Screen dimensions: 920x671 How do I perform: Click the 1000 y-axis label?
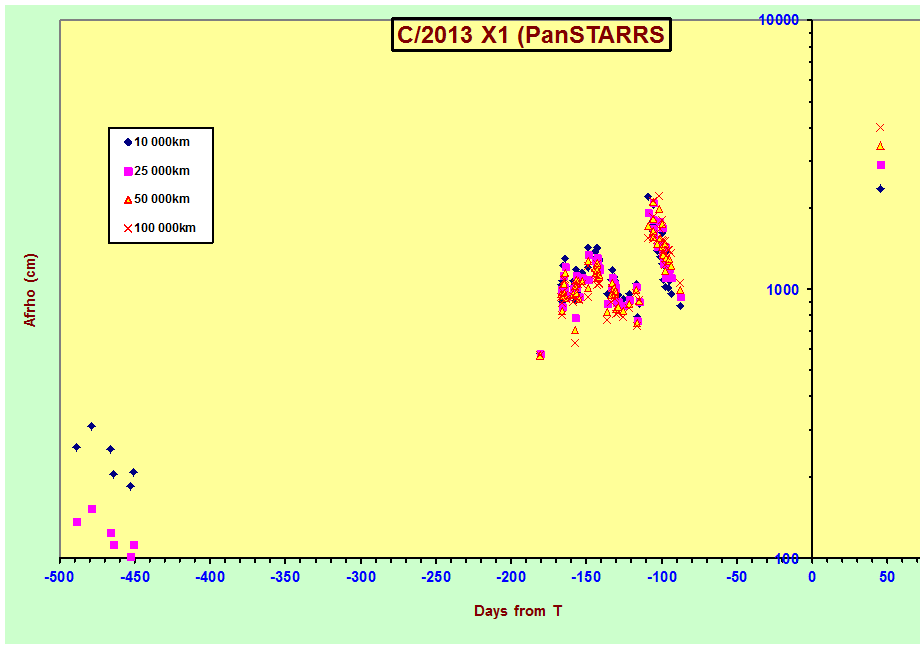point(783,289)
